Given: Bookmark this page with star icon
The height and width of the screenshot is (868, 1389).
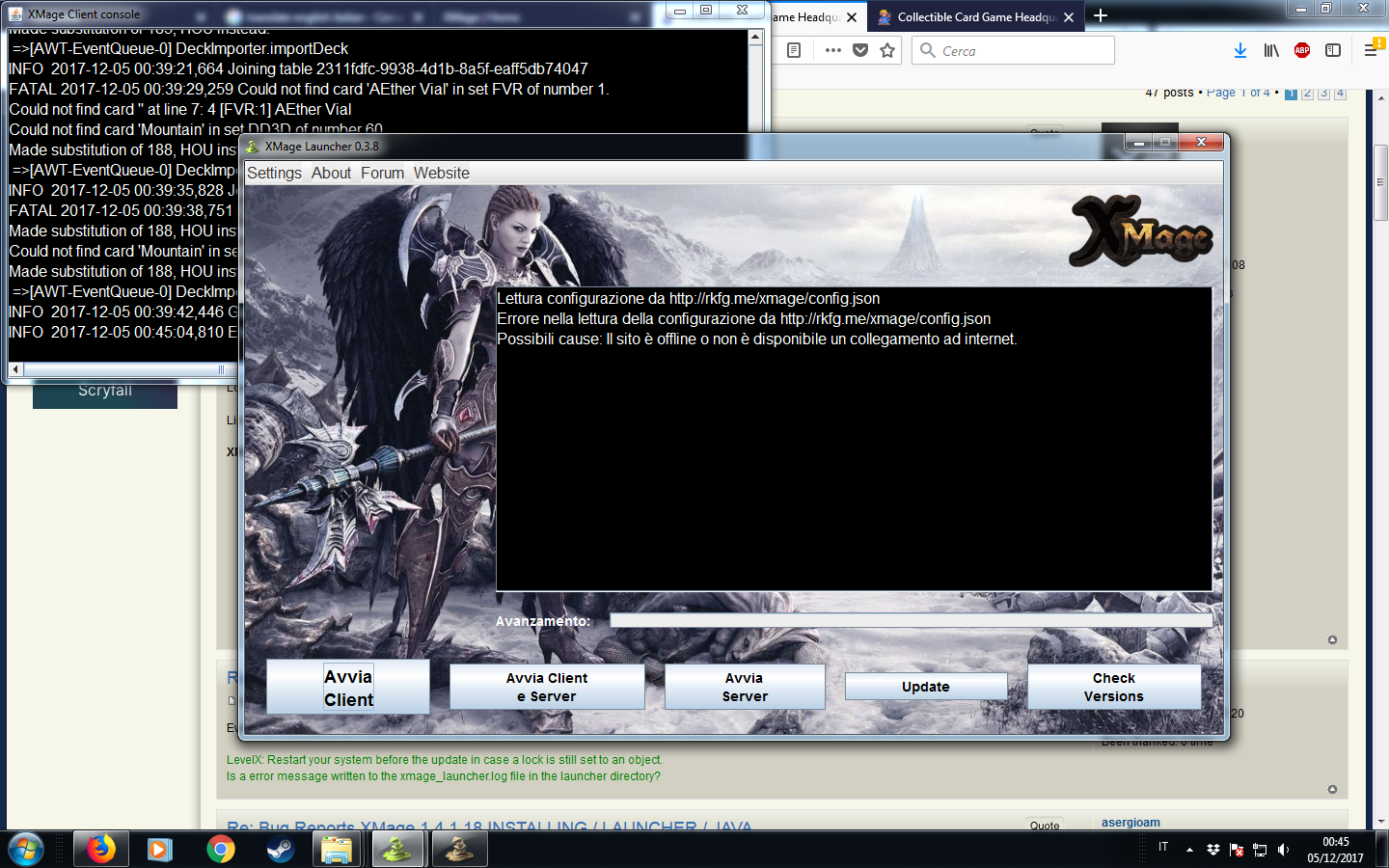Looking at the screenshot, I should coord(887,50).
